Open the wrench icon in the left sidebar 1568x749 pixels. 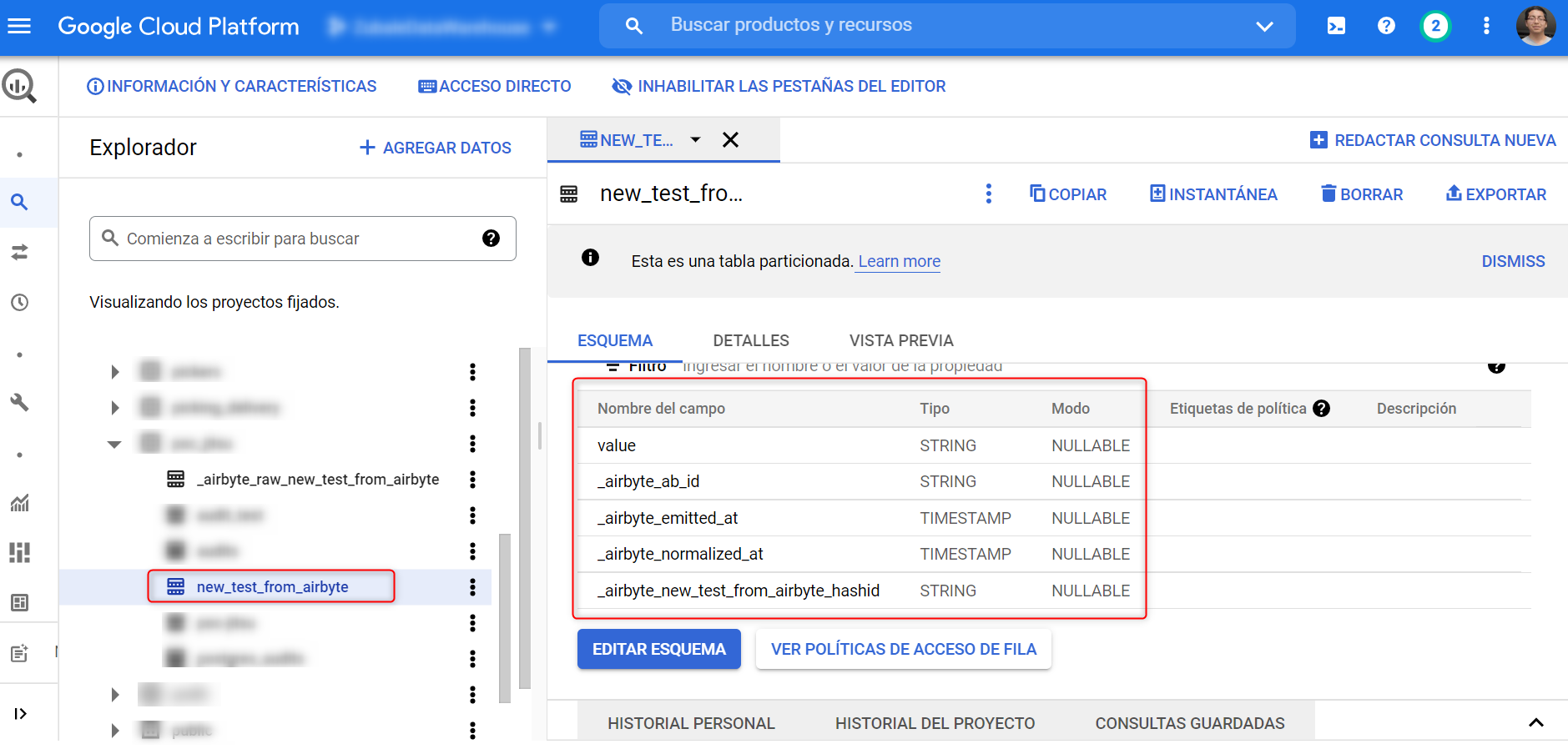click(x=19, y=402)
